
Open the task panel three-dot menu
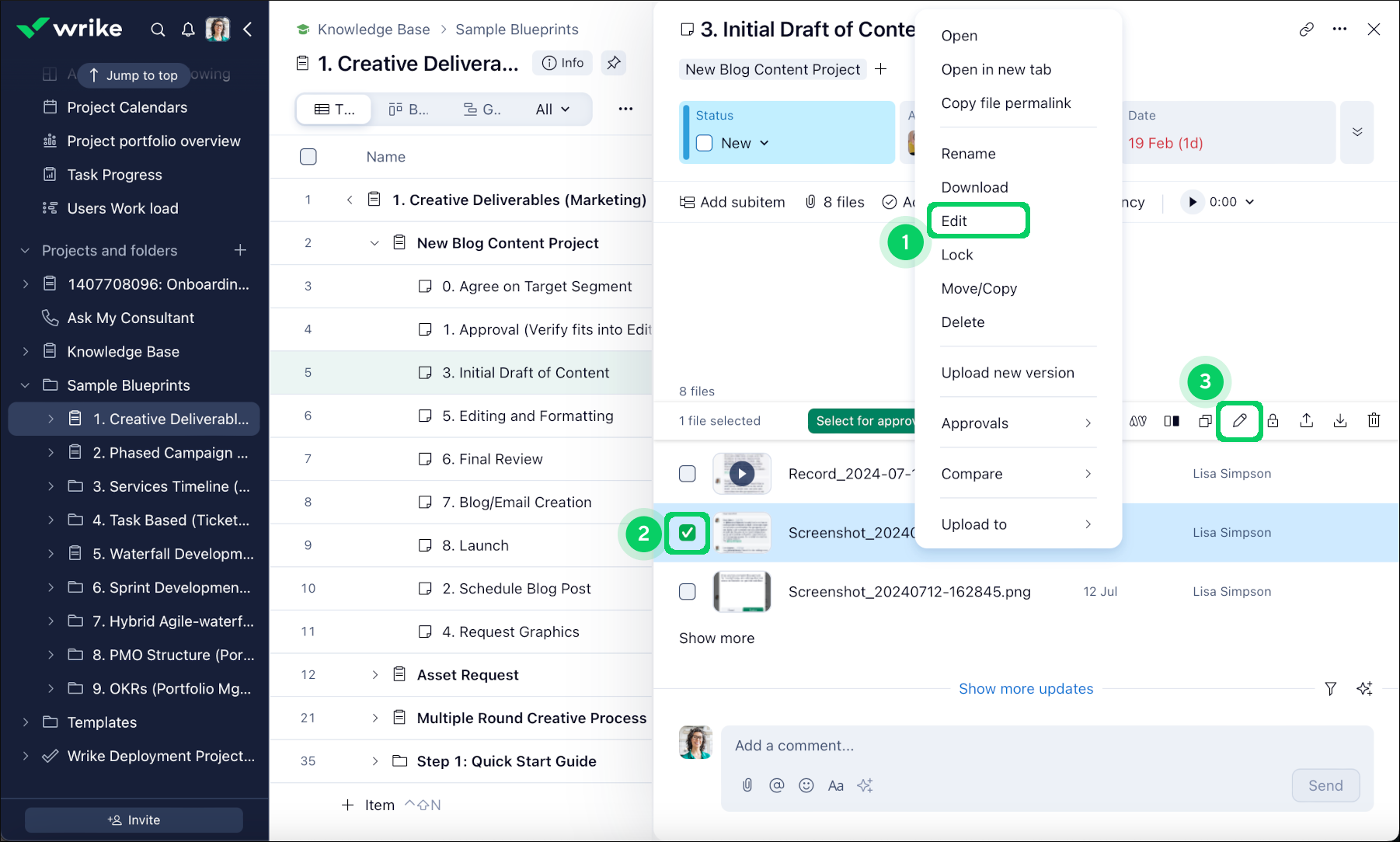[1339, 30]
